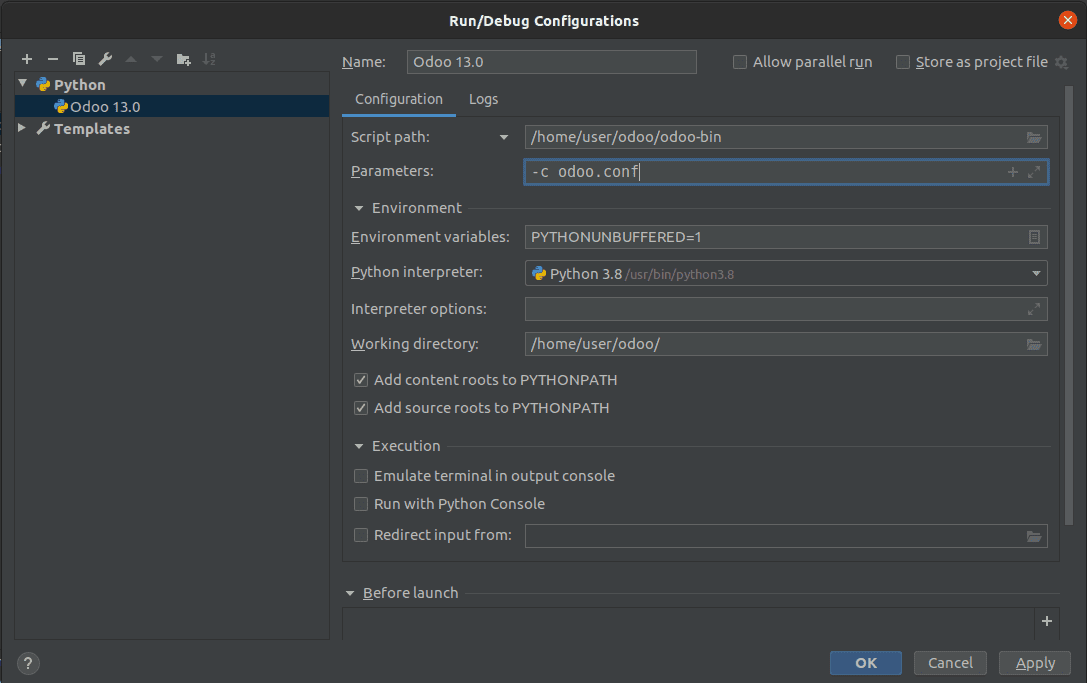Open Script path type dropdown arrow
Screen dimensions: 1087x683
point(504,137)
